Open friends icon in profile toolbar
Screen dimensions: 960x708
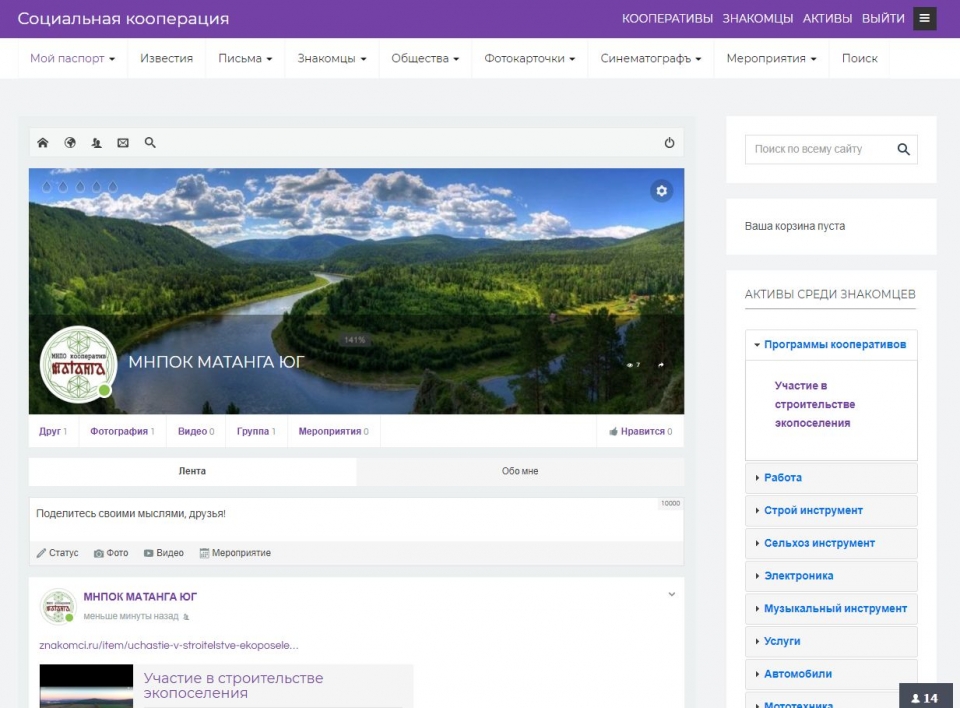point(96,143)
